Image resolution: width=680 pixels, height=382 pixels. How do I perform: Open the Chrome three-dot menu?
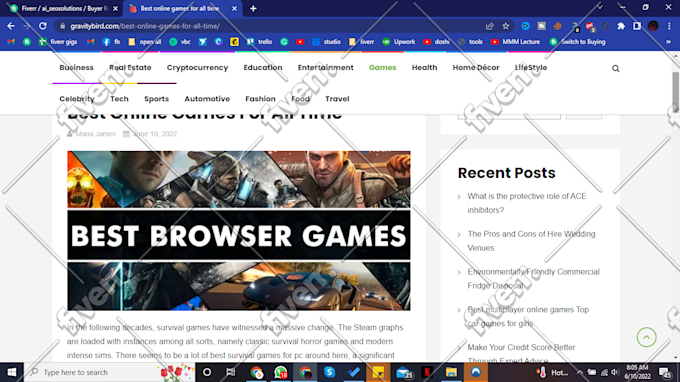tap(669, 26)
